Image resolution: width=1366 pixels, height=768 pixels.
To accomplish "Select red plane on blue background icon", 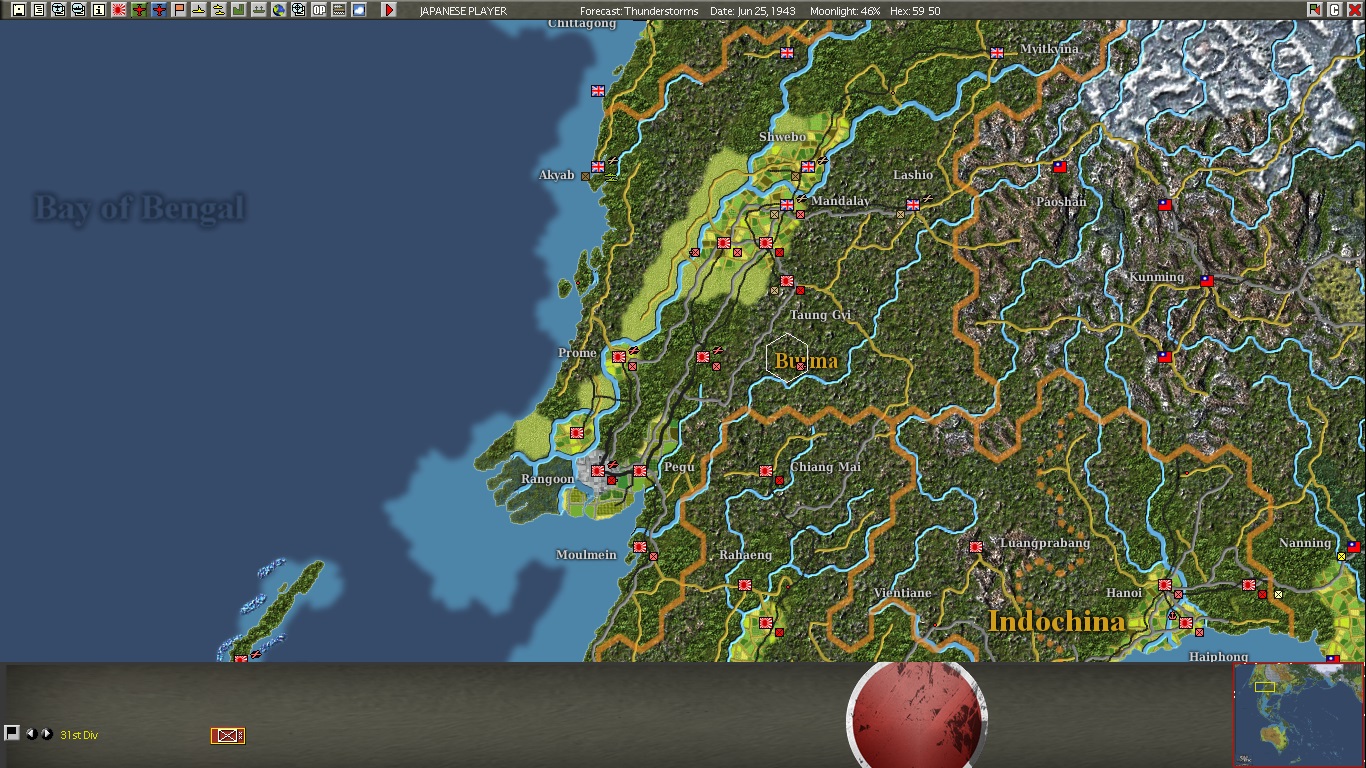I will (x=159, y=10).
